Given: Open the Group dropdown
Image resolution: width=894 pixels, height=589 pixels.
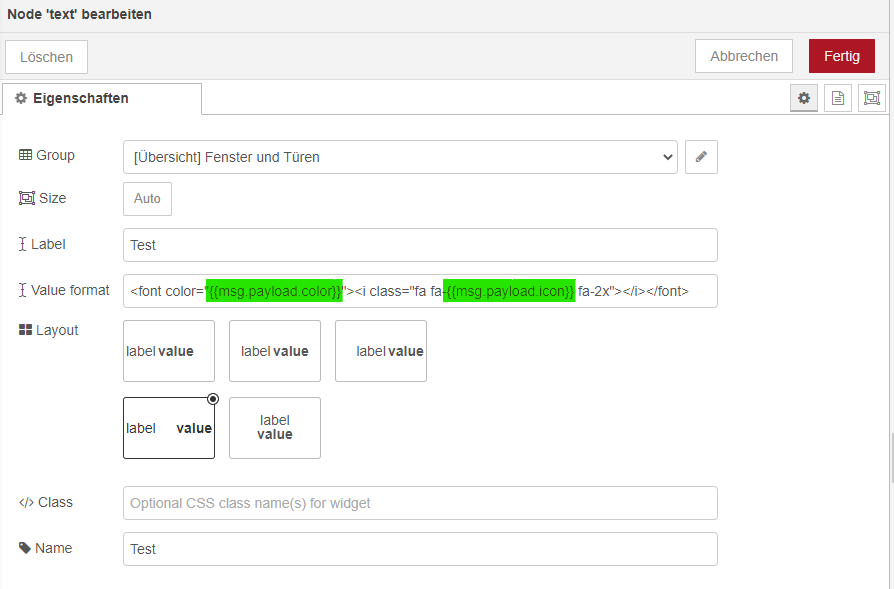Looking at the screenshot, I should point(400,157).
